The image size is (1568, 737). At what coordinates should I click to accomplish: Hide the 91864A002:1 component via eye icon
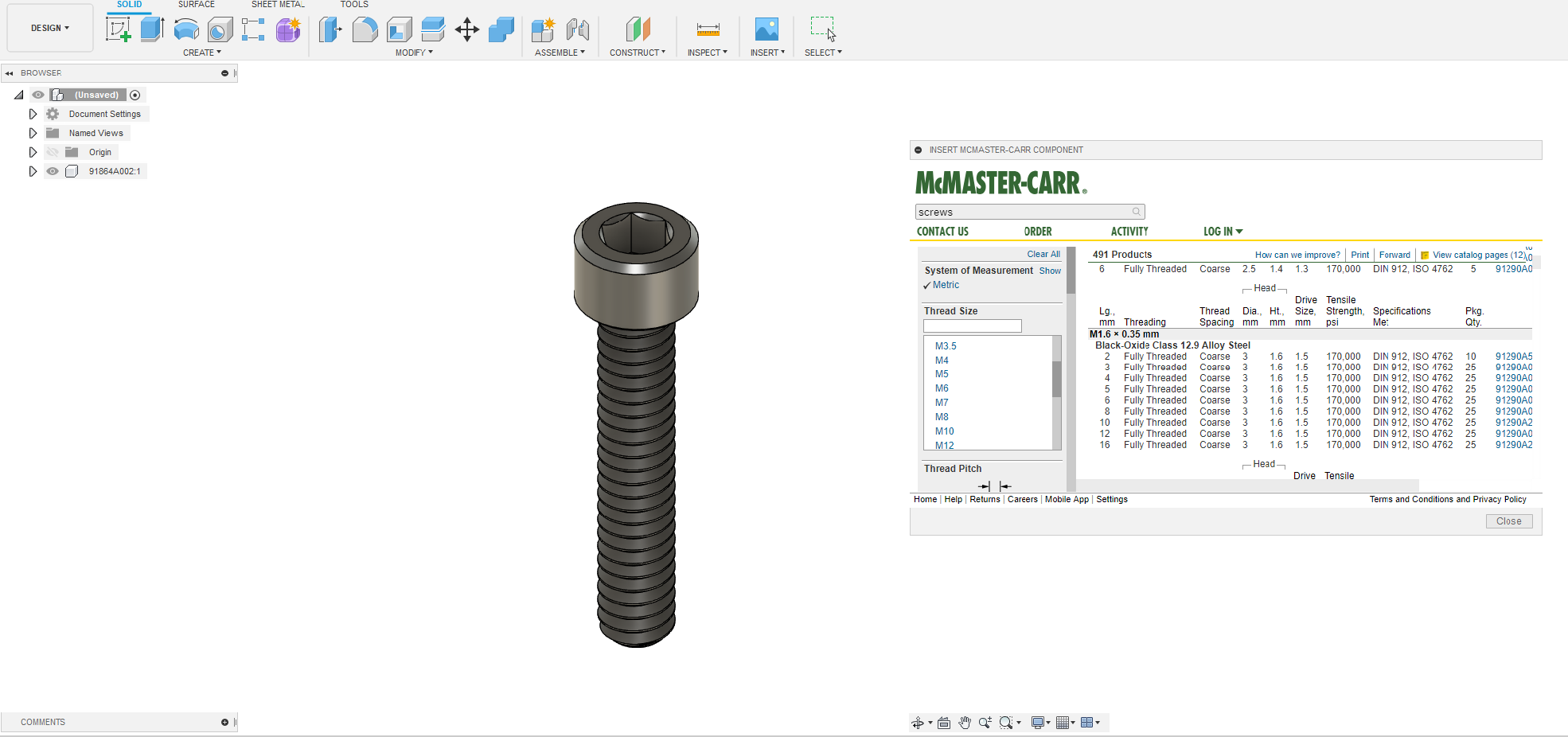point(53,171)
